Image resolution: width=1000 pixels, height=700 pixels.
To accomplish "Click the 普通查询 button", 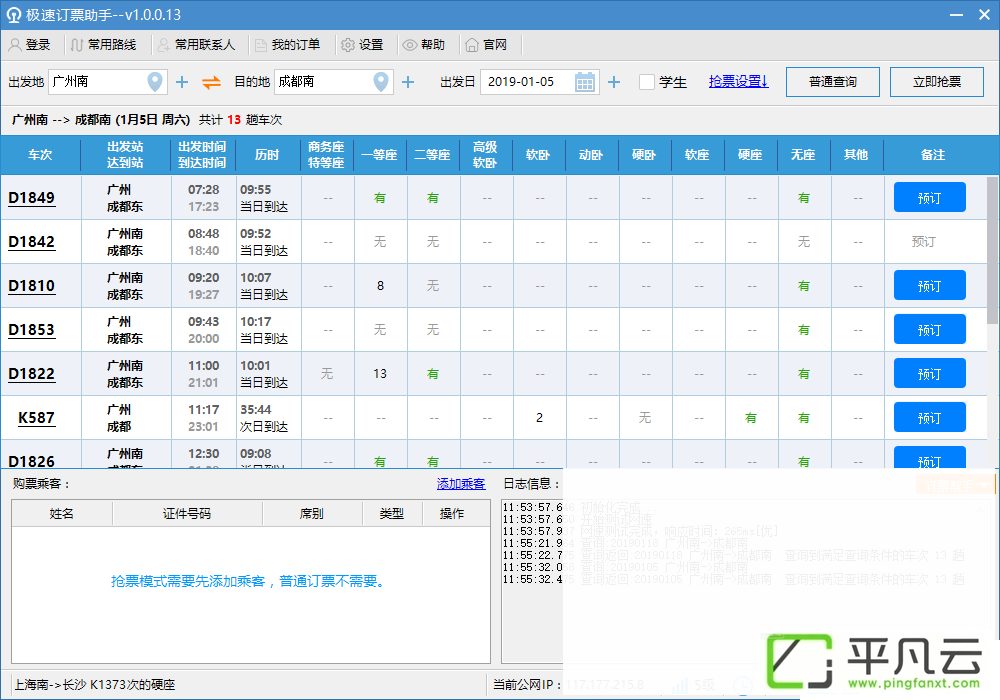I will 833,82.
